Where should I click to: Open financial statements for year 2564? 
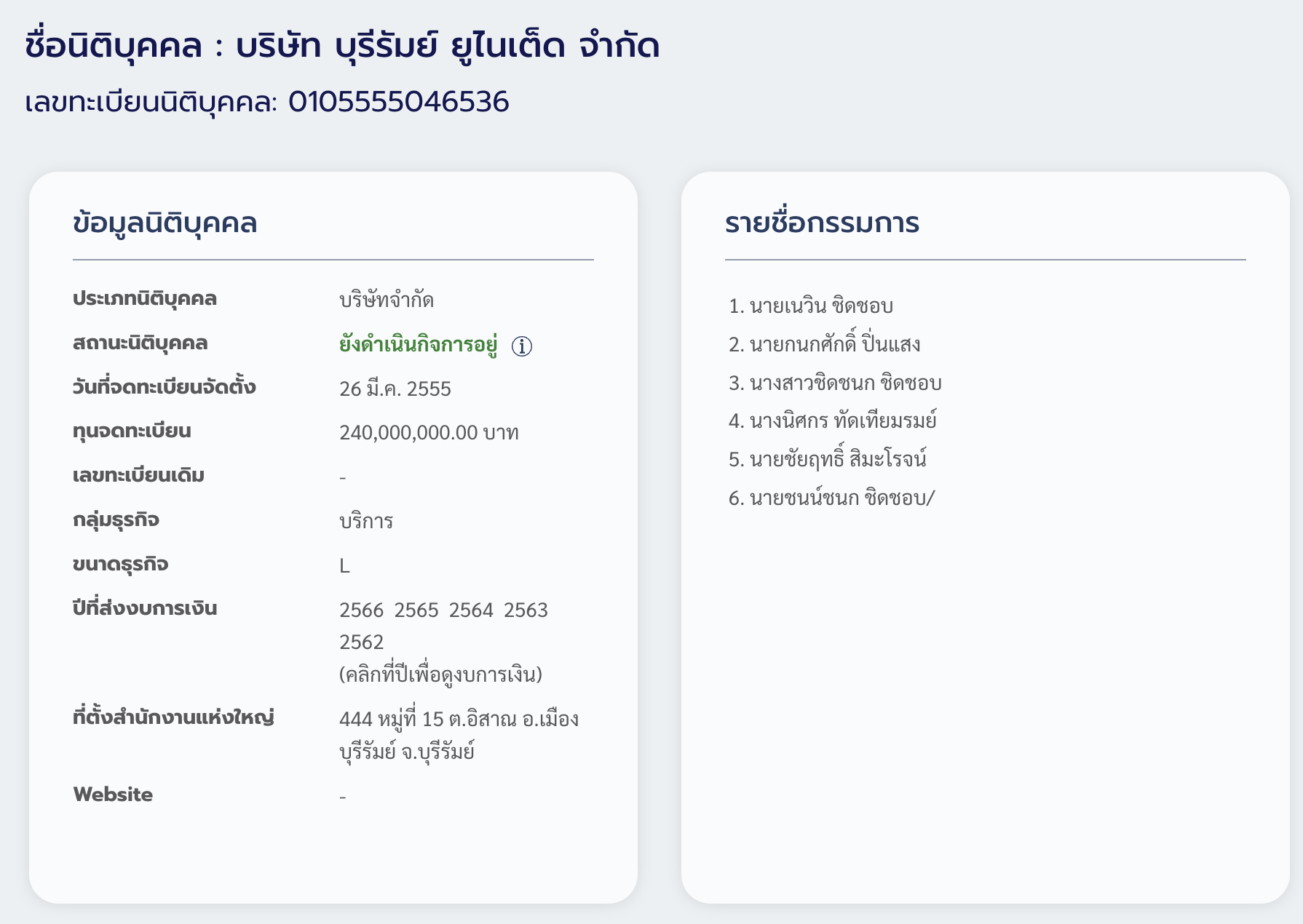[x=471, y=610]
